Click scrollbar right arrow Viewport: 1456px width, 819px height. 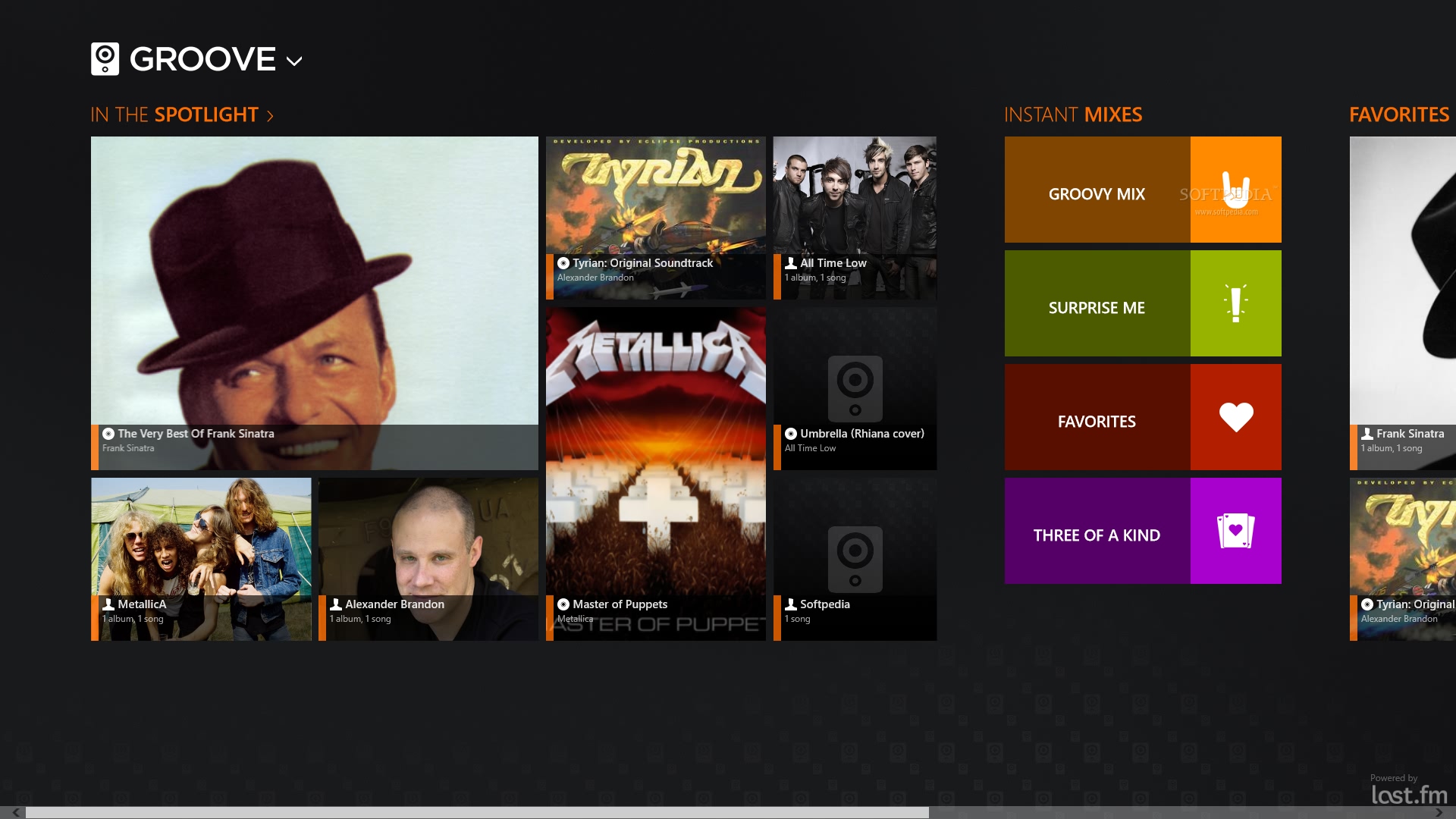pos(1439,812)
